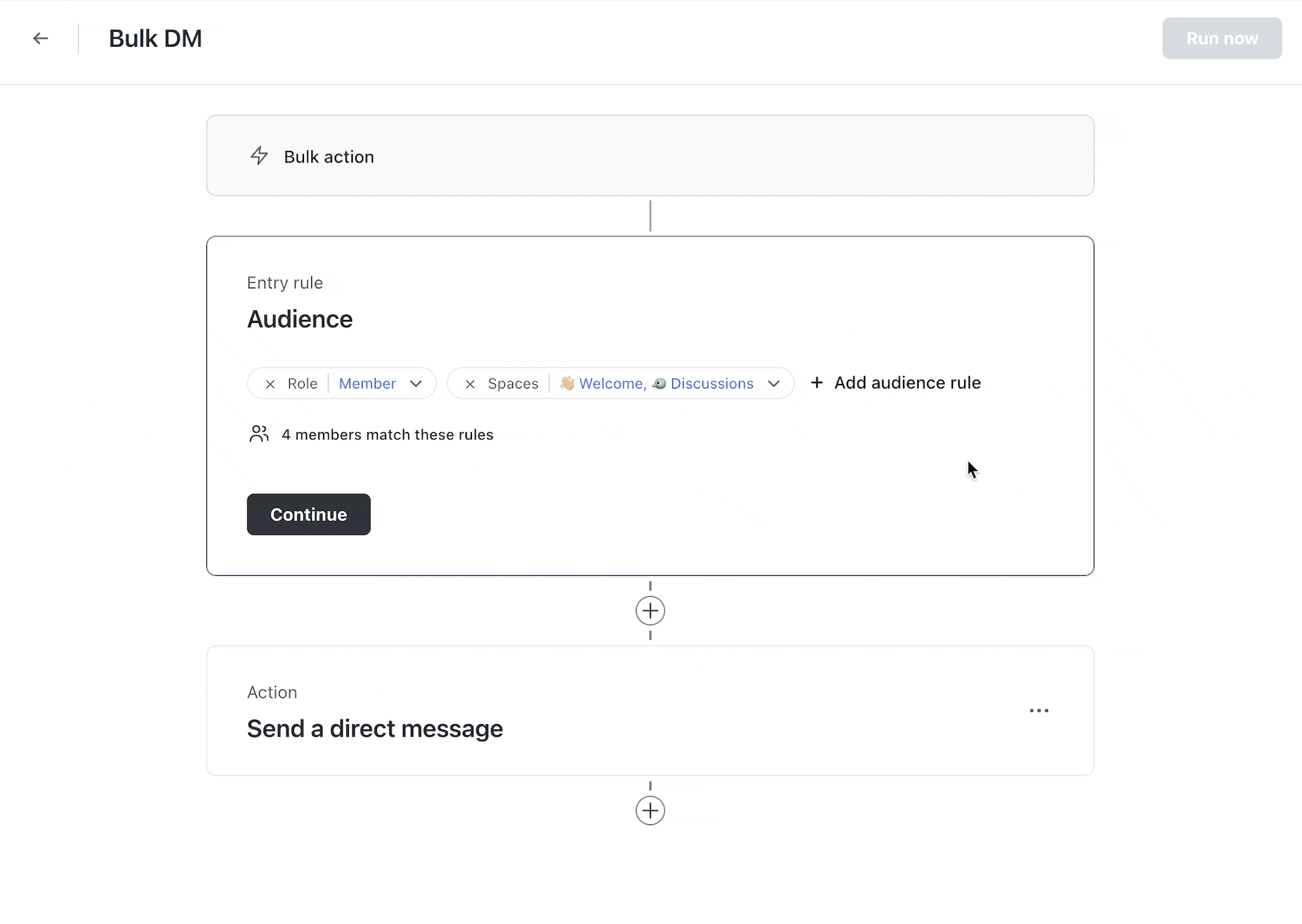Image resolution: width=1302 pixels, height=924 pixels.
Task: Click the plus icon below Send a direct message
Action: [650, 811]
